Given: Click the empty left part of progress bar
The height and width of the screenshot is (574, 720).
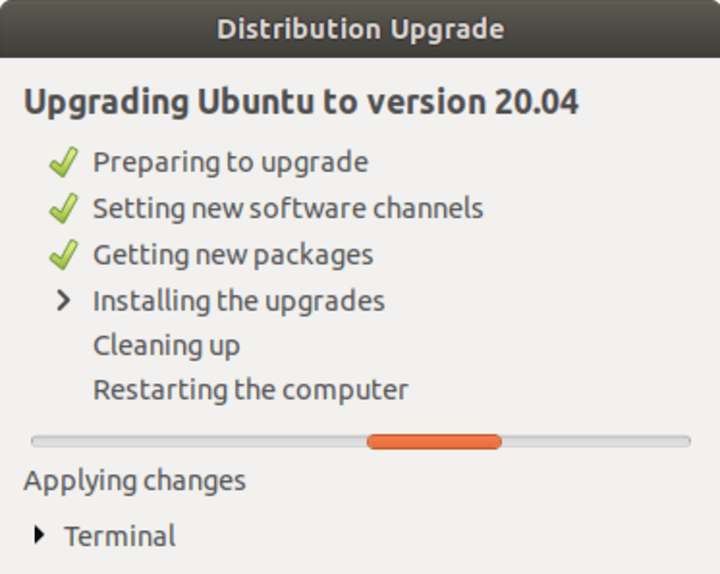Looking at the screenshot, I should coord(199,442).
